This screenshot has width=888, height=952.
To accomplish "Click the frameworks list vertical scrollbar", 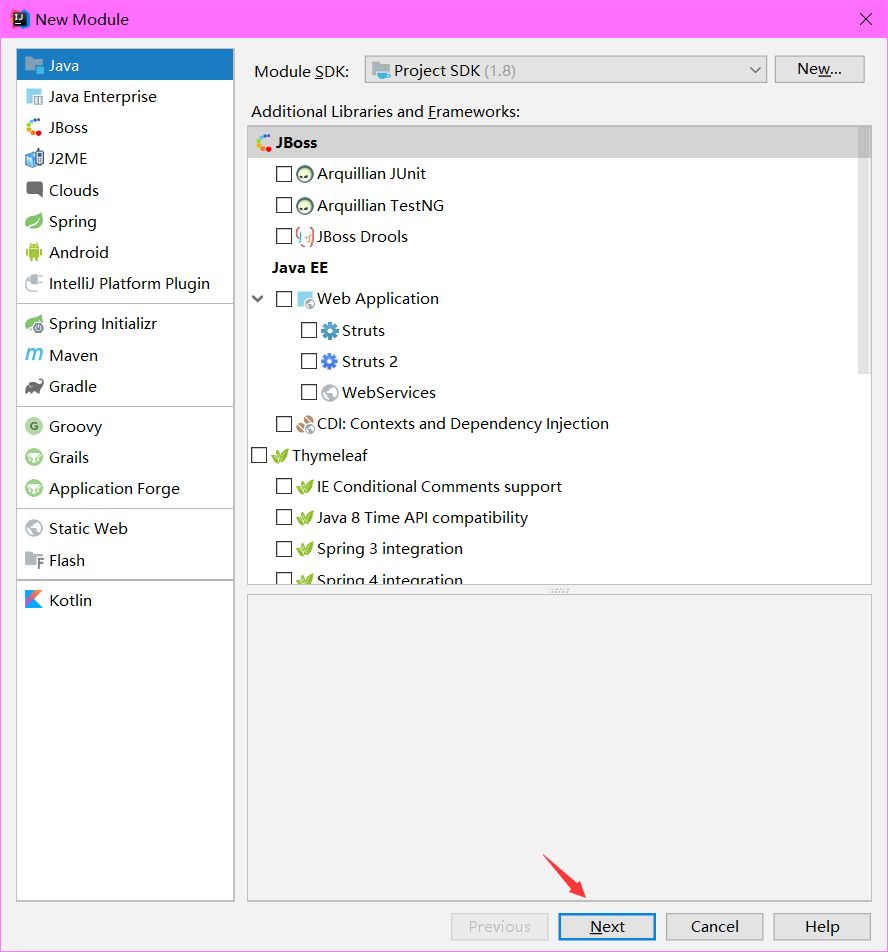I will coord(864,250).
